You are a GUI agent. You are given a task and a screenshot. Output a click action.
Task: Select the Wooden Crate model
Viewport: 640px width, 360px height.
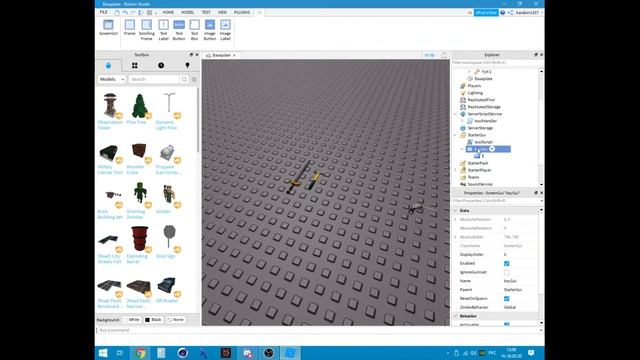139,159
